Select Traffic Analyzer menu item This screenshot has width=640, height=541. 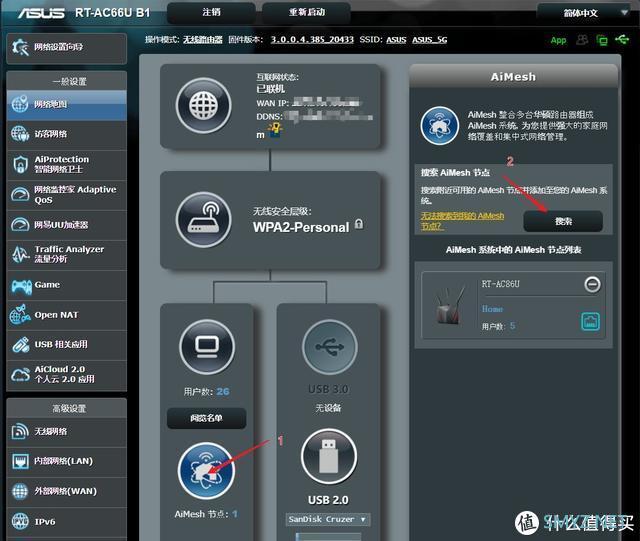pos(67,254)
